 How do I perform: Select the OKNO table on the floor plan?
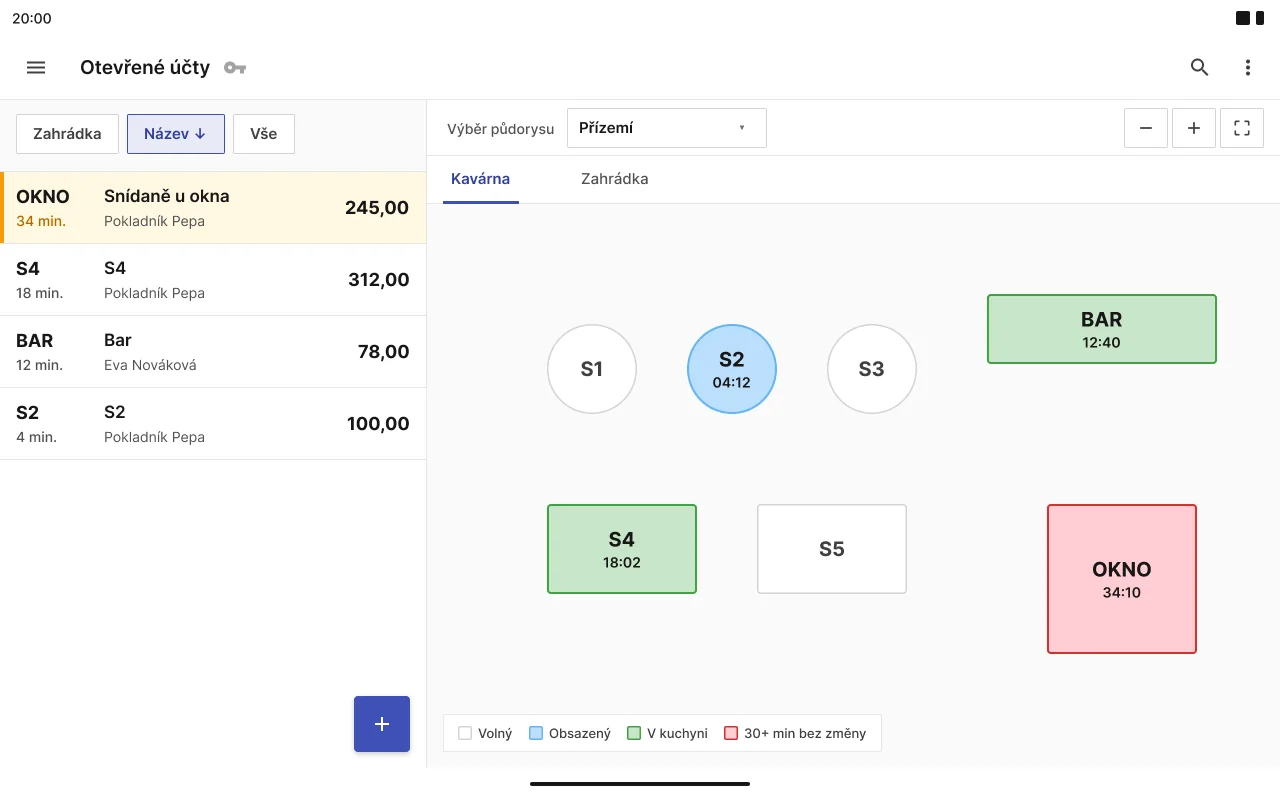1122,579
